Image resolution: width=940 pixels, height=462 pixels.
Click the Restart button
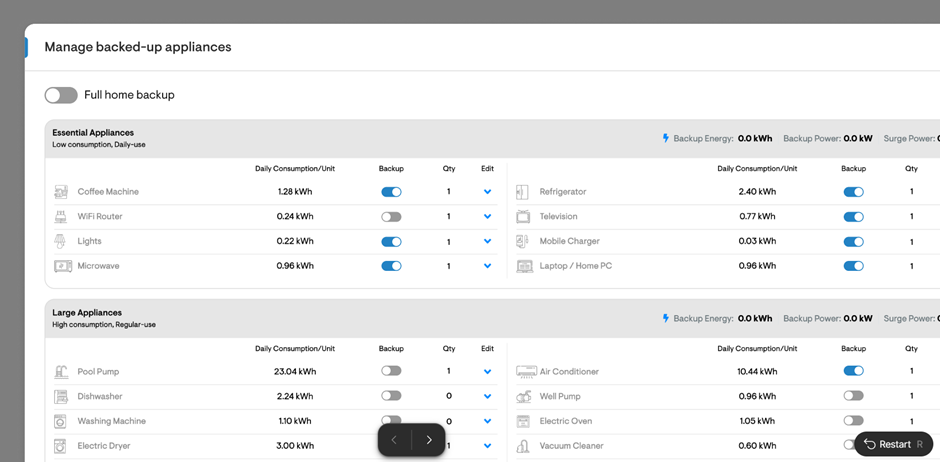click(x=893, y=444)
